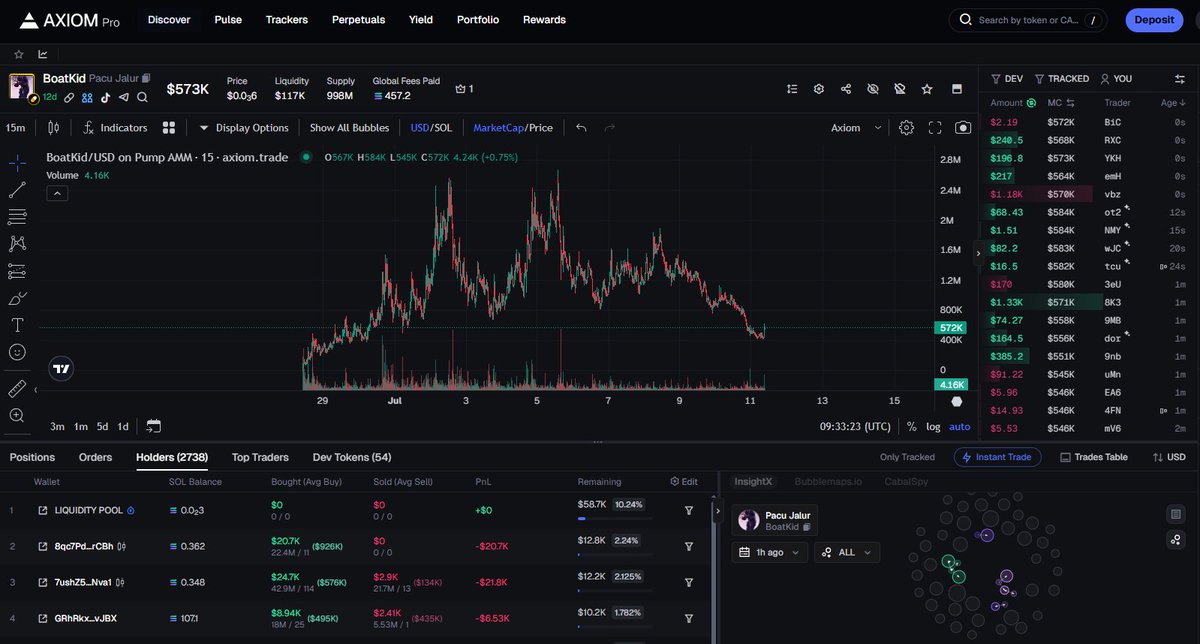Go to Perpetuals page
Viewport: 1200px width, 644px height.
[358, 20]
